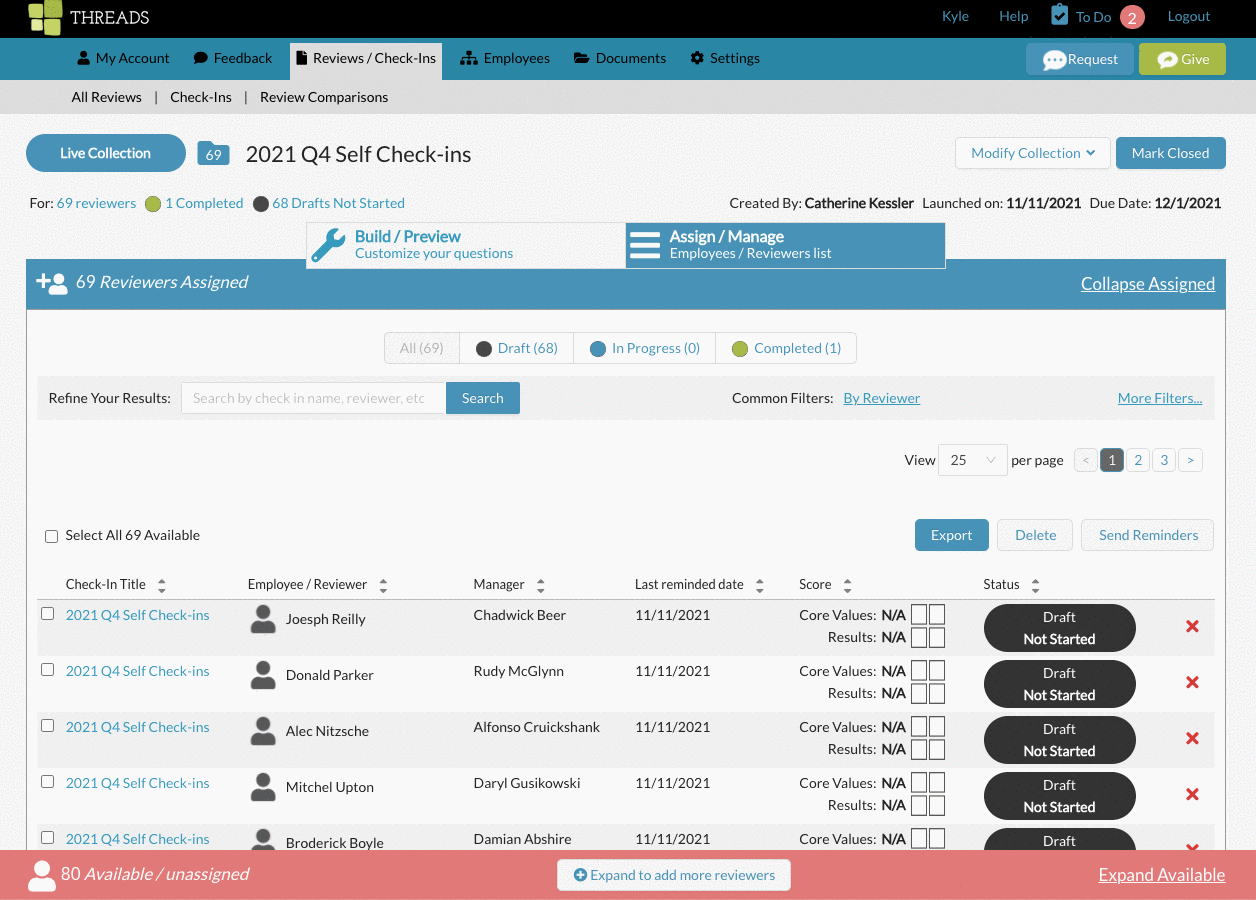This screenshot has width=1256, height=900.
Task: Select the checkbox for Mitchel Upton's row
Action: point(47,782)
